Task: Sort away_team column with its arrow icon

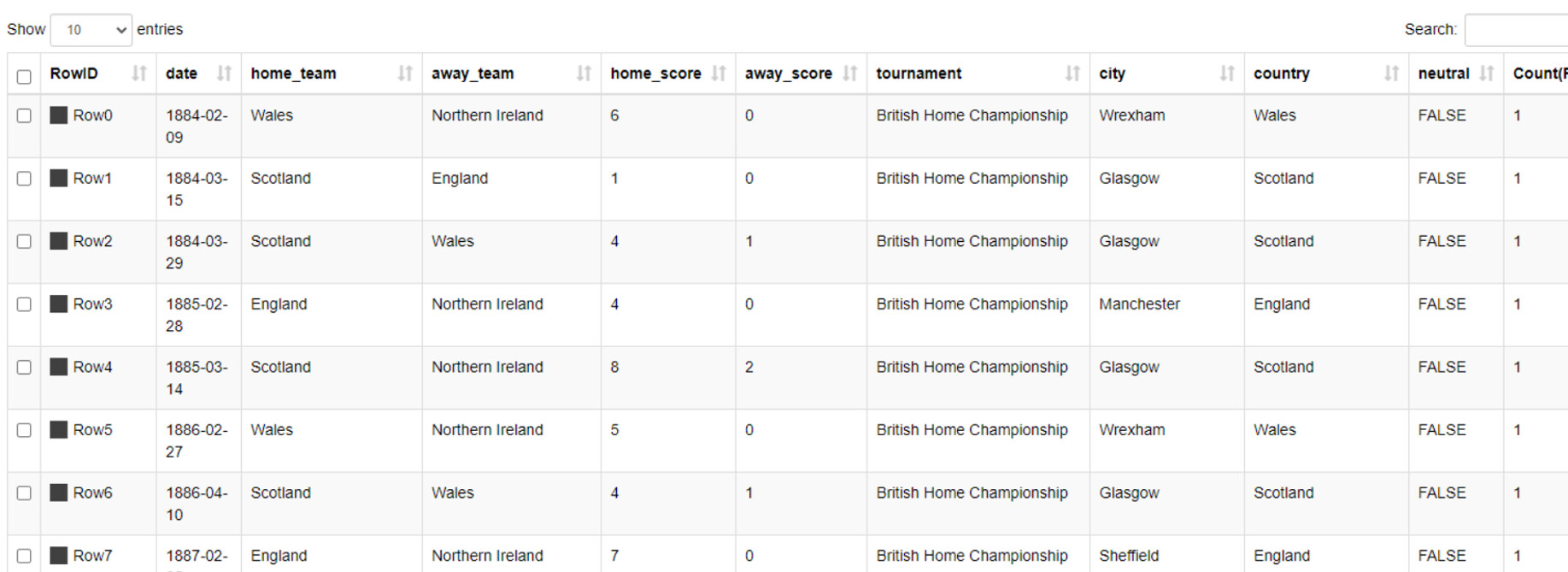Action: (x=584, y=74)
